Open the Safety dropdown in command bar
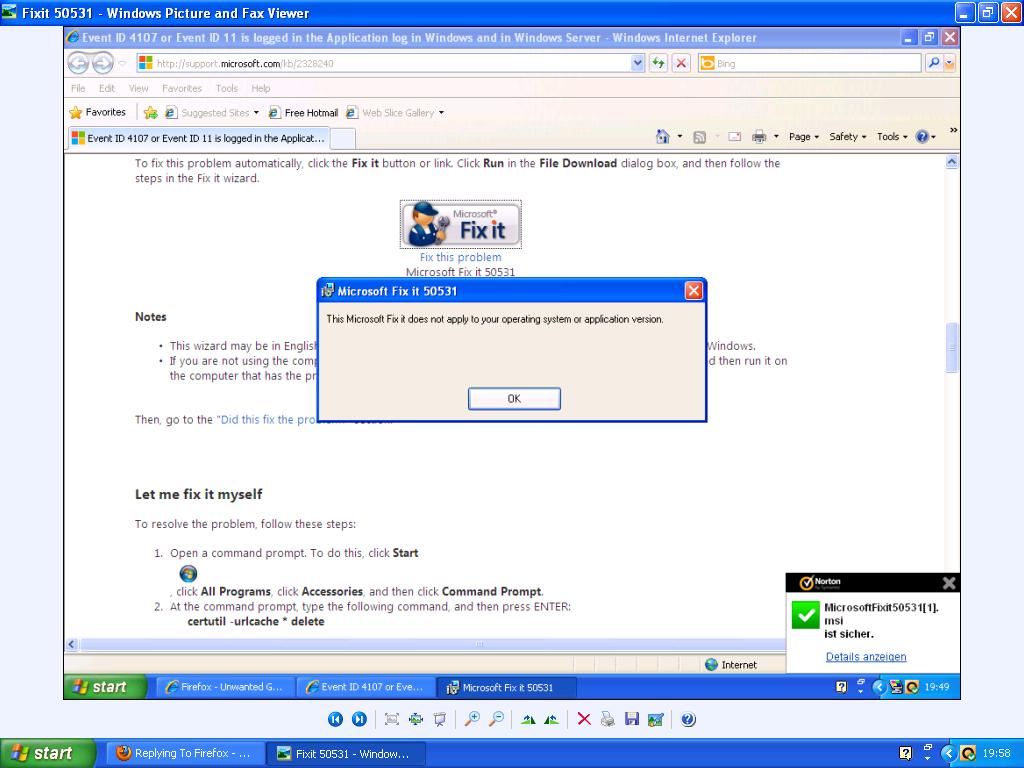This screenshot has height=768, width=1024. tap(848, 136)
